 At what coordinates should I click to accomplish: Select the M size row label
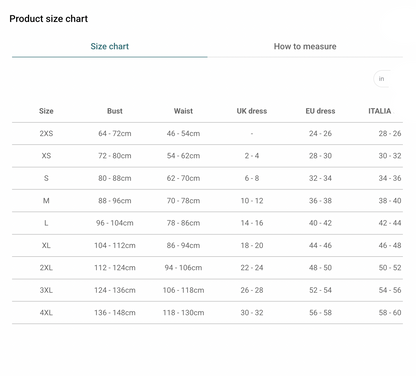click(46, 201)
